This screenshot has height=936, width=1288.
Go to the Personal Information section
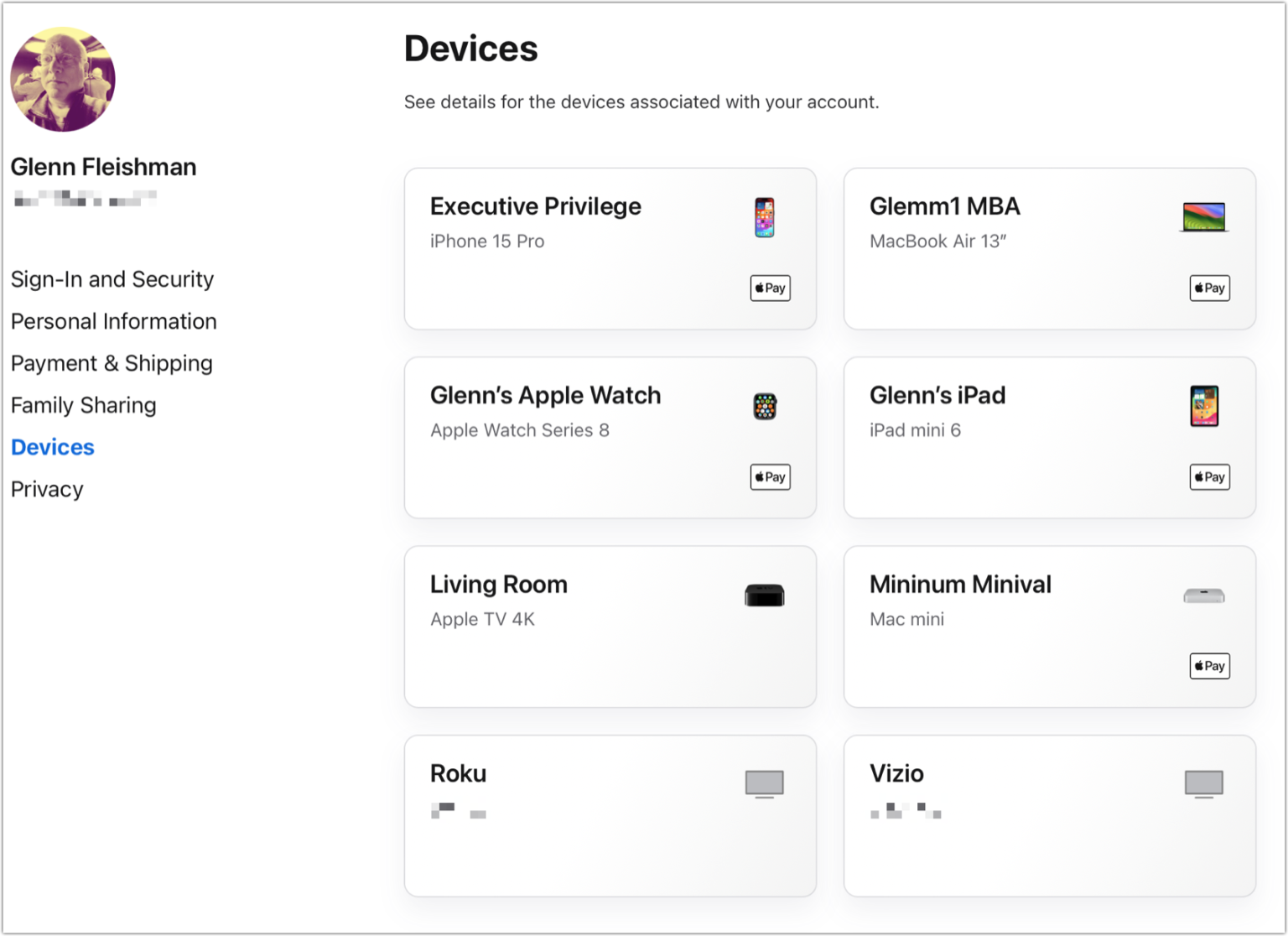[x=114, y=321]
